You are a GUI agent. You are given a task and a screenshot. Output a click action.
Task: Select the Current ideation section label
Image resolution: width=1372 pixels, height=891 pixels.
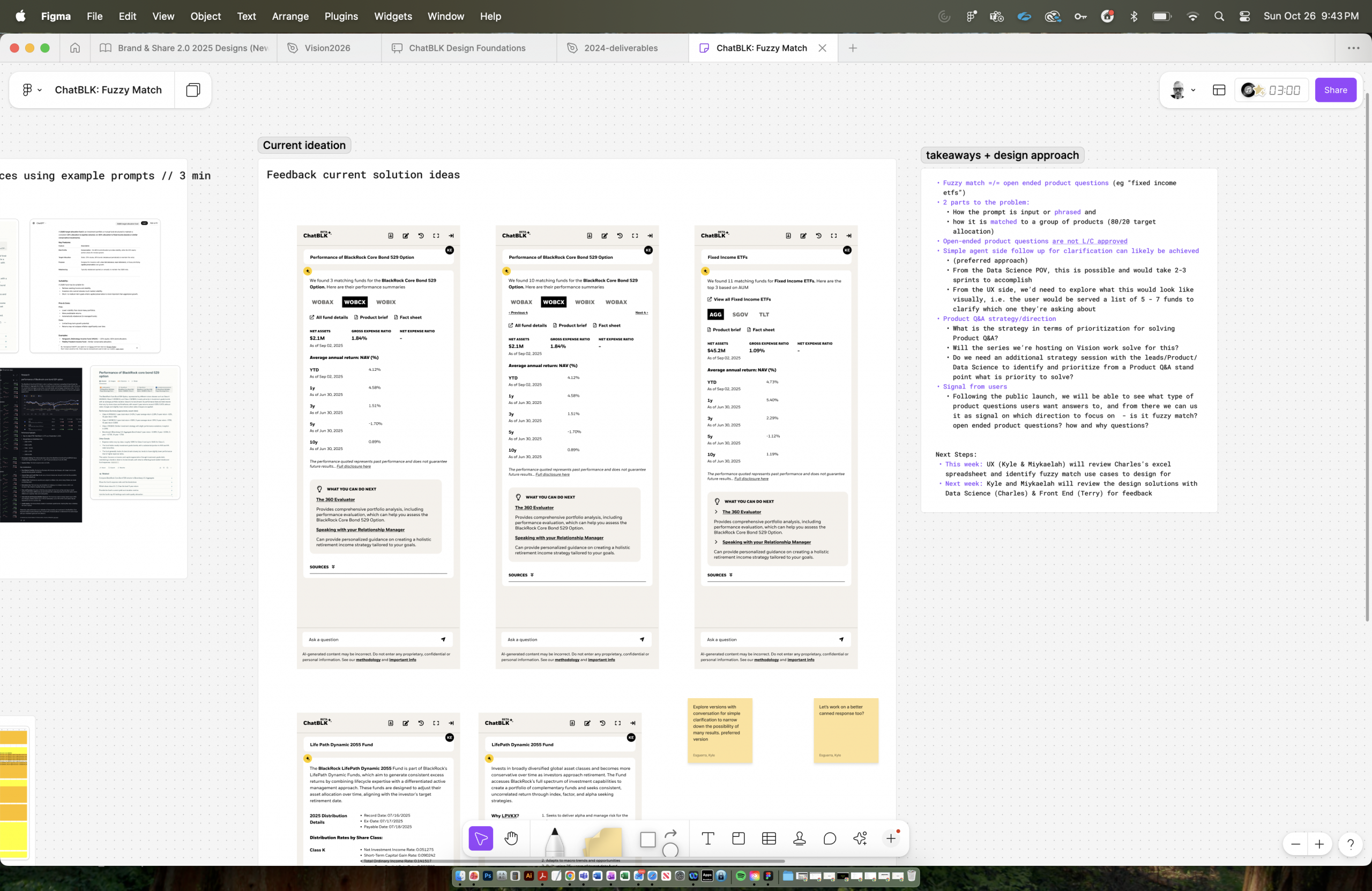(x=304, y=145)
